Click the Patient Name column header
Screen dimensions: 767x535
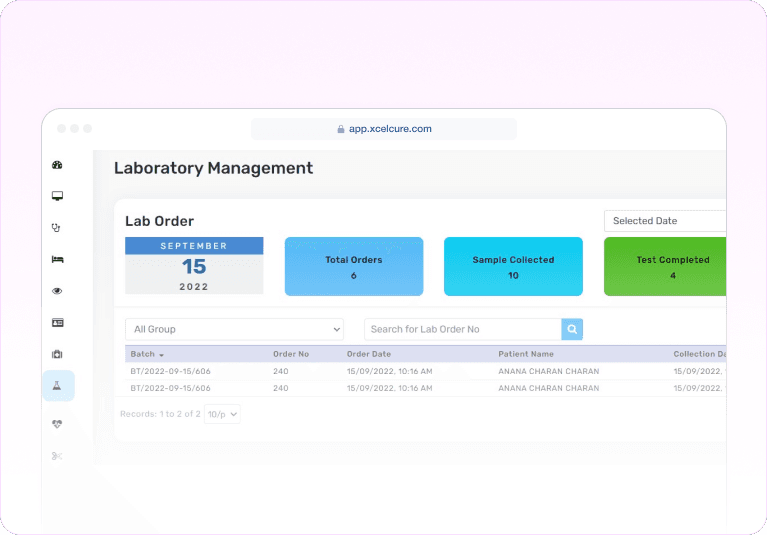point(526,354)
